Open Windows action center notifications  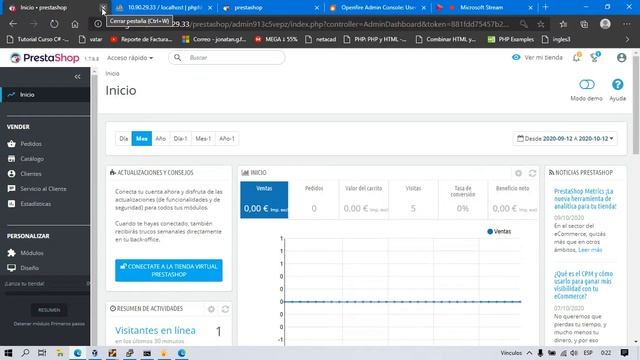click(x=624, y=353)
